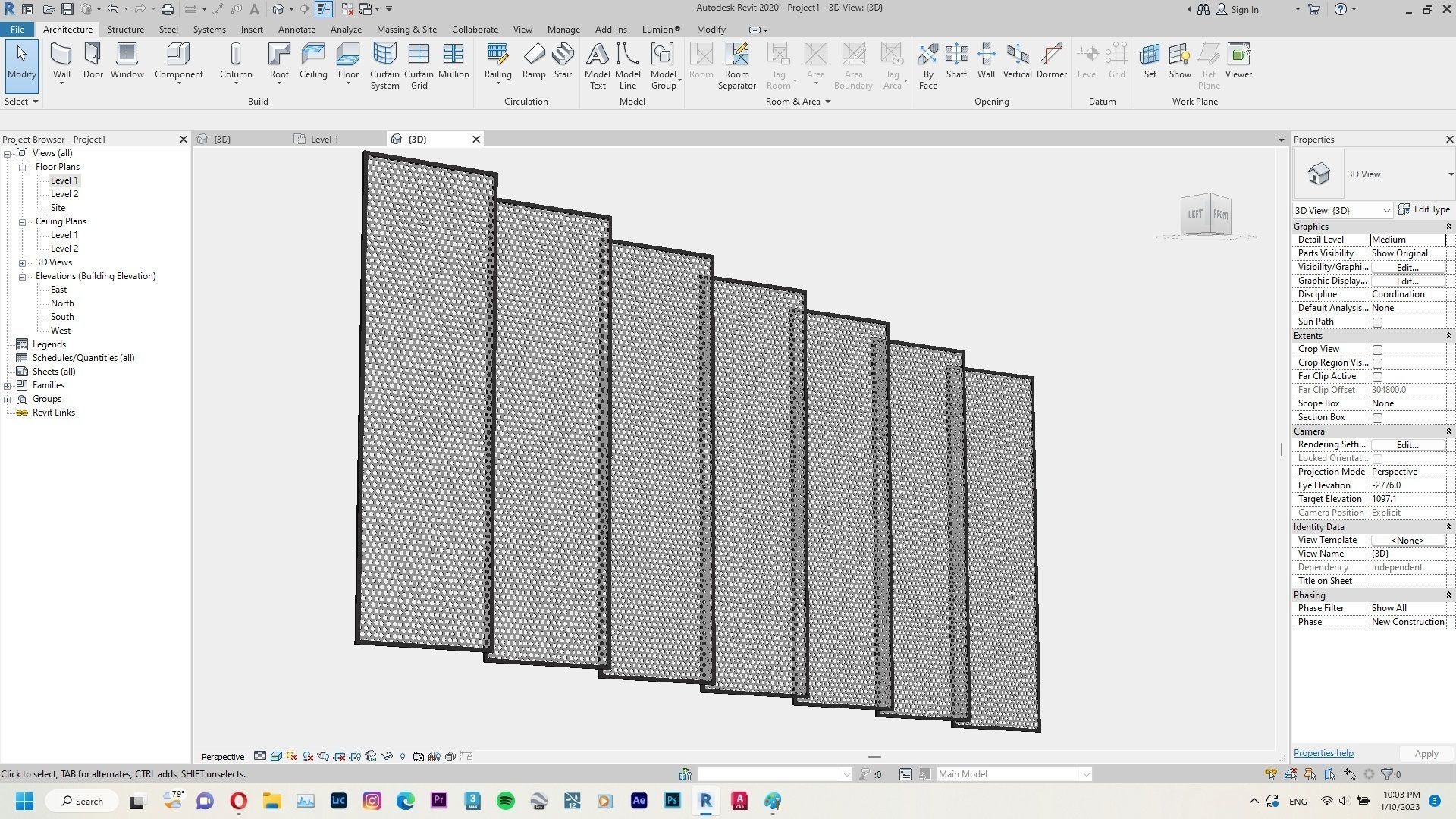Open the Curtain System tool
The height and width of the screenshot is (819, 1456).
pos(384,64)
